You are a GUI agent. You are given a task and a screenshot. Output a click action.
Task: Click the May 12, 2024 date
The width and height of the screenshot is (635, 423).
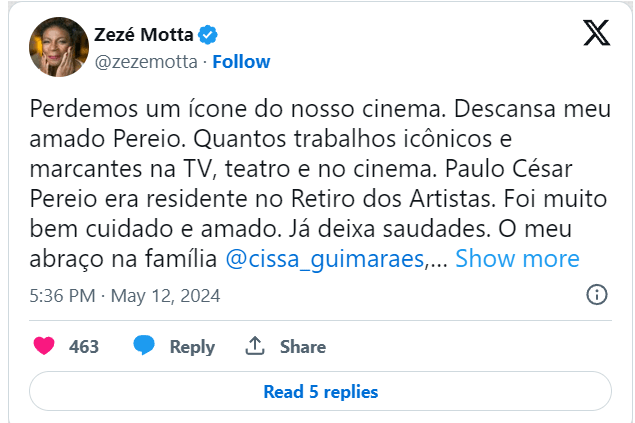point(165,296)
